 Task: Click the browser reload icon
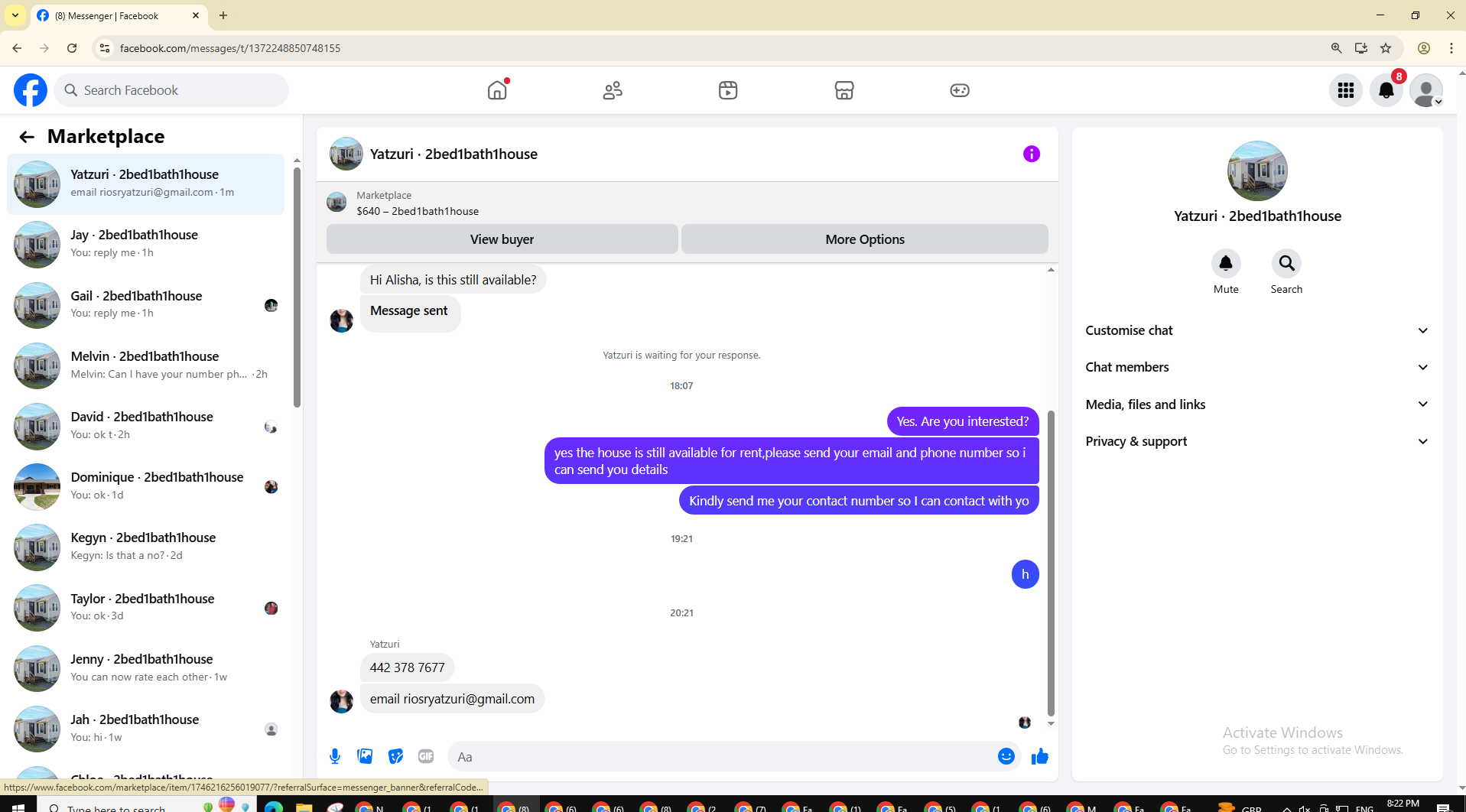[x=72, y=48]
